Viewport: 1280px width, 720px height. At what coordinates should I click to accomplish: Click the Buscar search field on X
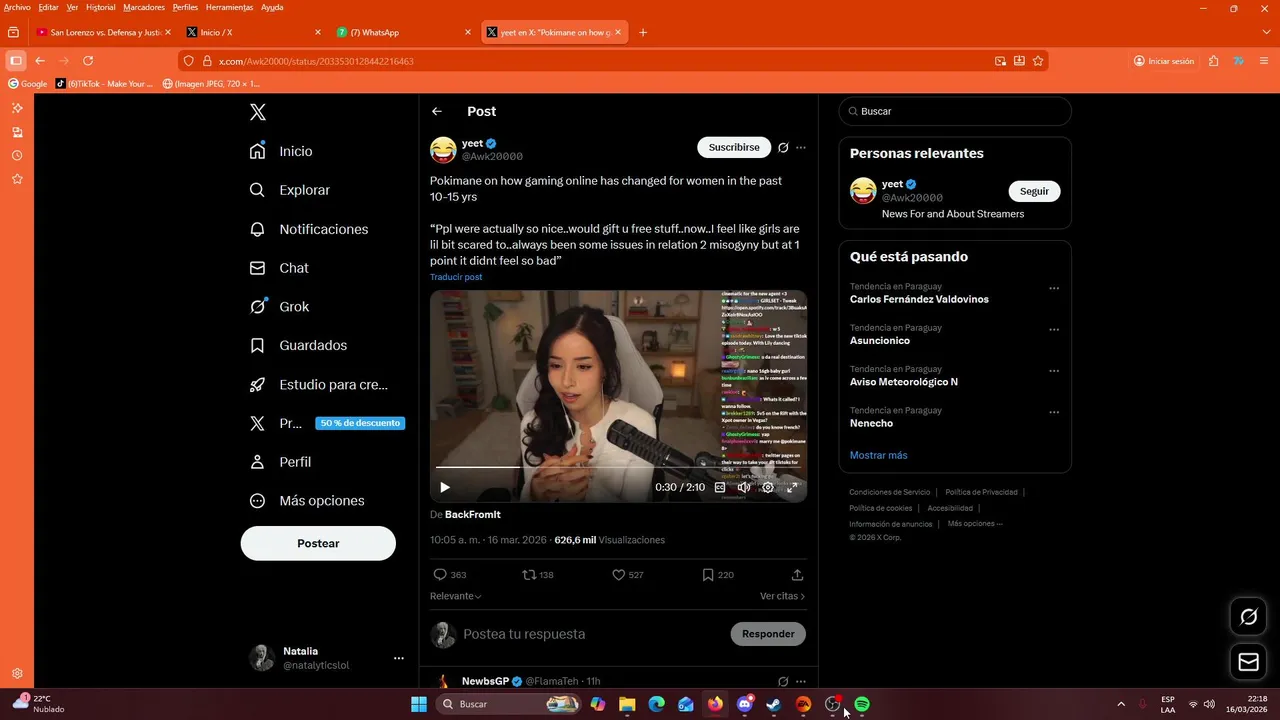[955, 111]
